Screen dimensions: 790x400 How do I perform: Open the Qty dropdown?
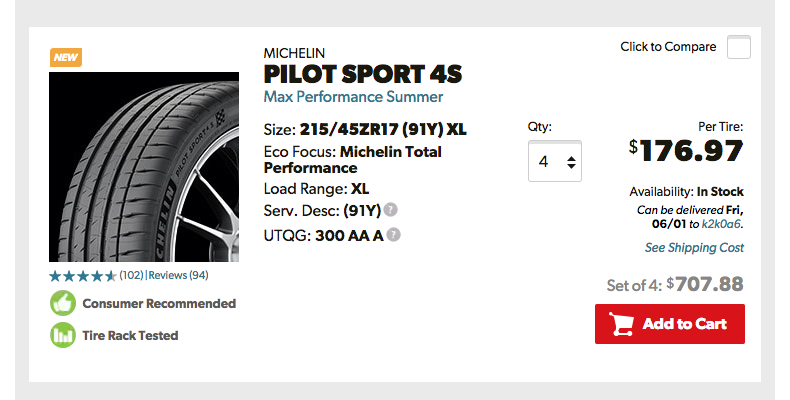coord(554,161)
